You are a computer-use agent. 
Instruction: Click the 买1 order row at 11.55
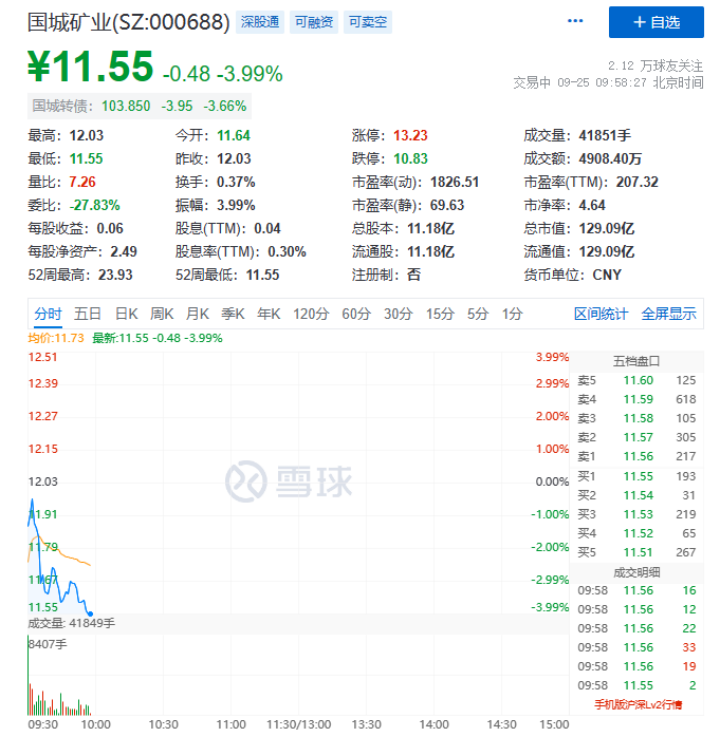(636, 476)
